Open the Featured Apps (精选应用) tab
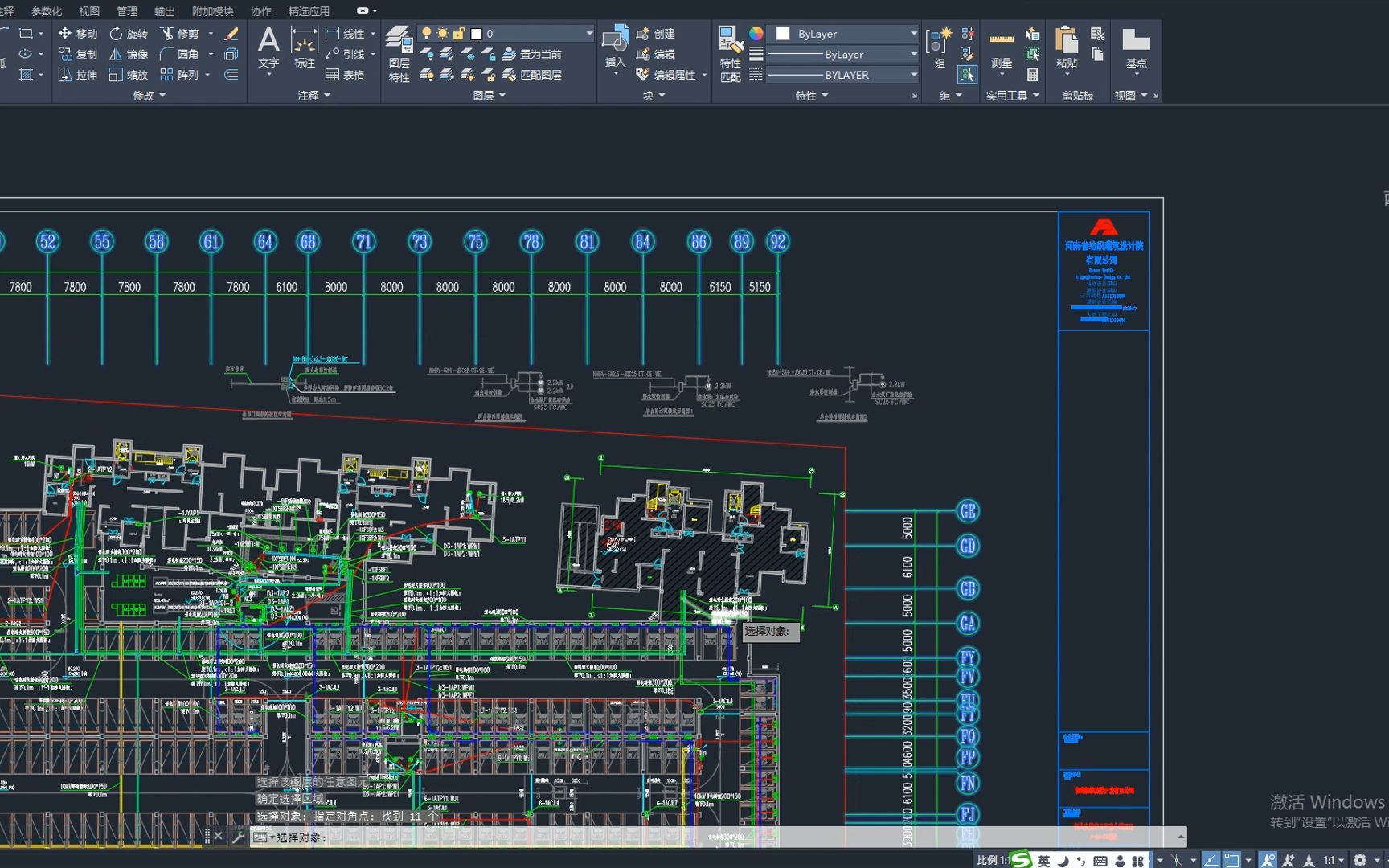Viewport: 1389px width, 868px height. 309,11
